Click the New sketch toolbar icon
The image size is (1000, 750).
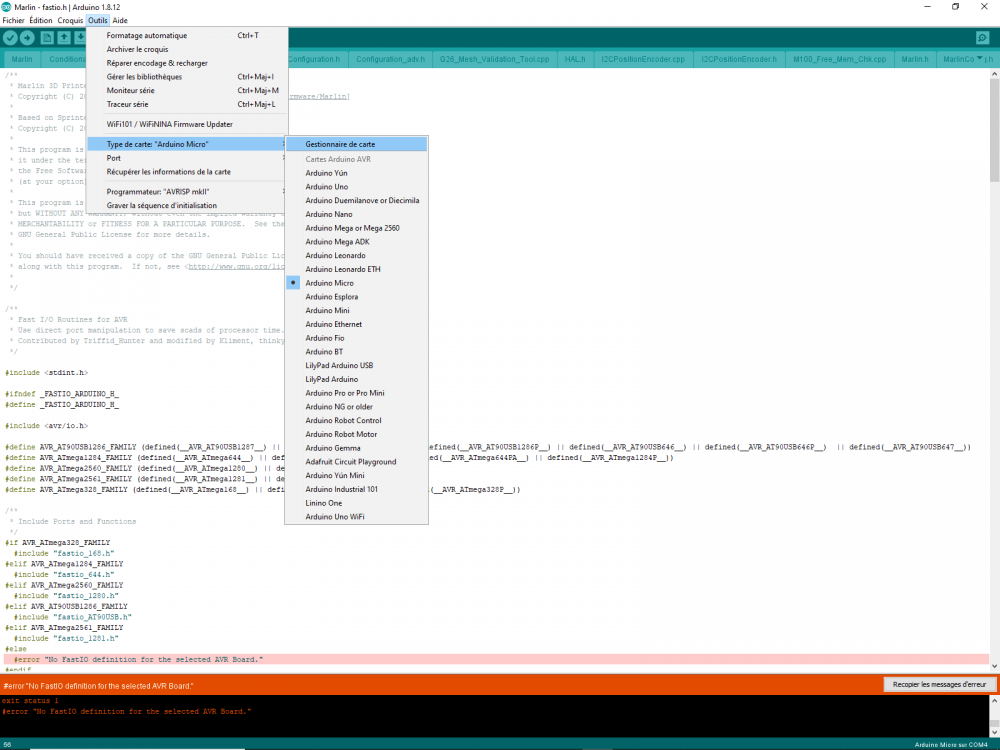(47, 38)
